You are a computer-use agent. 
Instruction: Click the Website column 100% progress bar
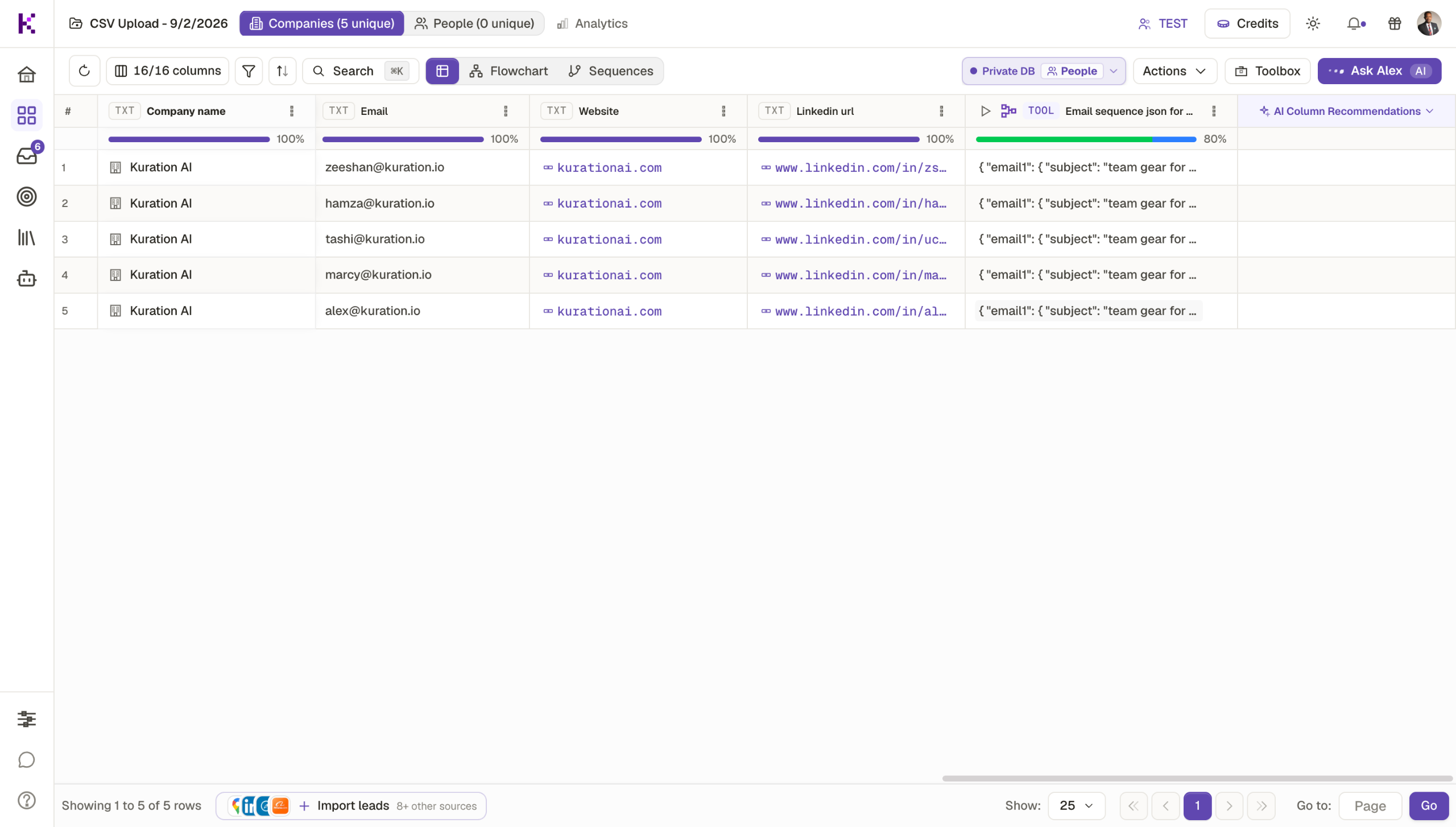click(621, 139)
